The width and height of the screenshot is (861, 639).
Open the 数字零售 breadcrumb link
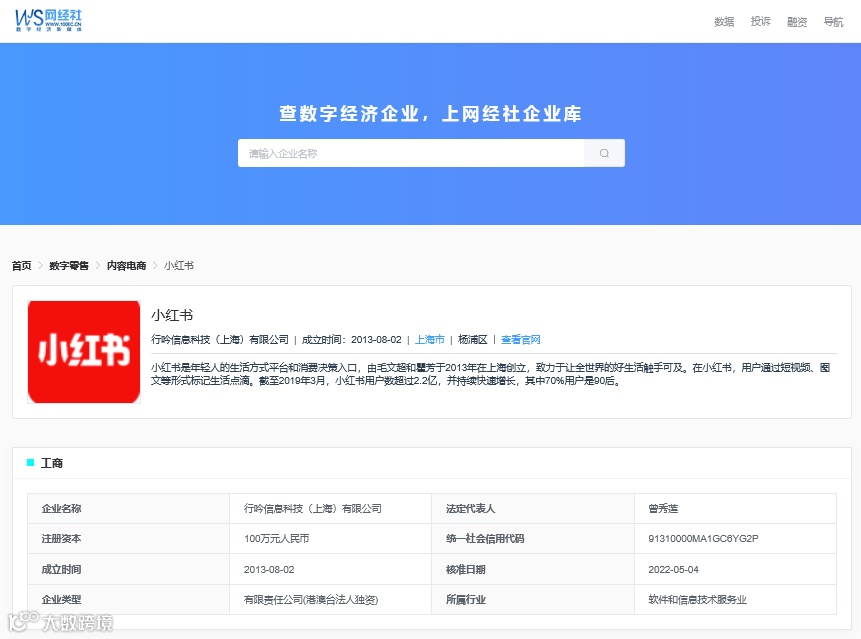pos(69,266)
